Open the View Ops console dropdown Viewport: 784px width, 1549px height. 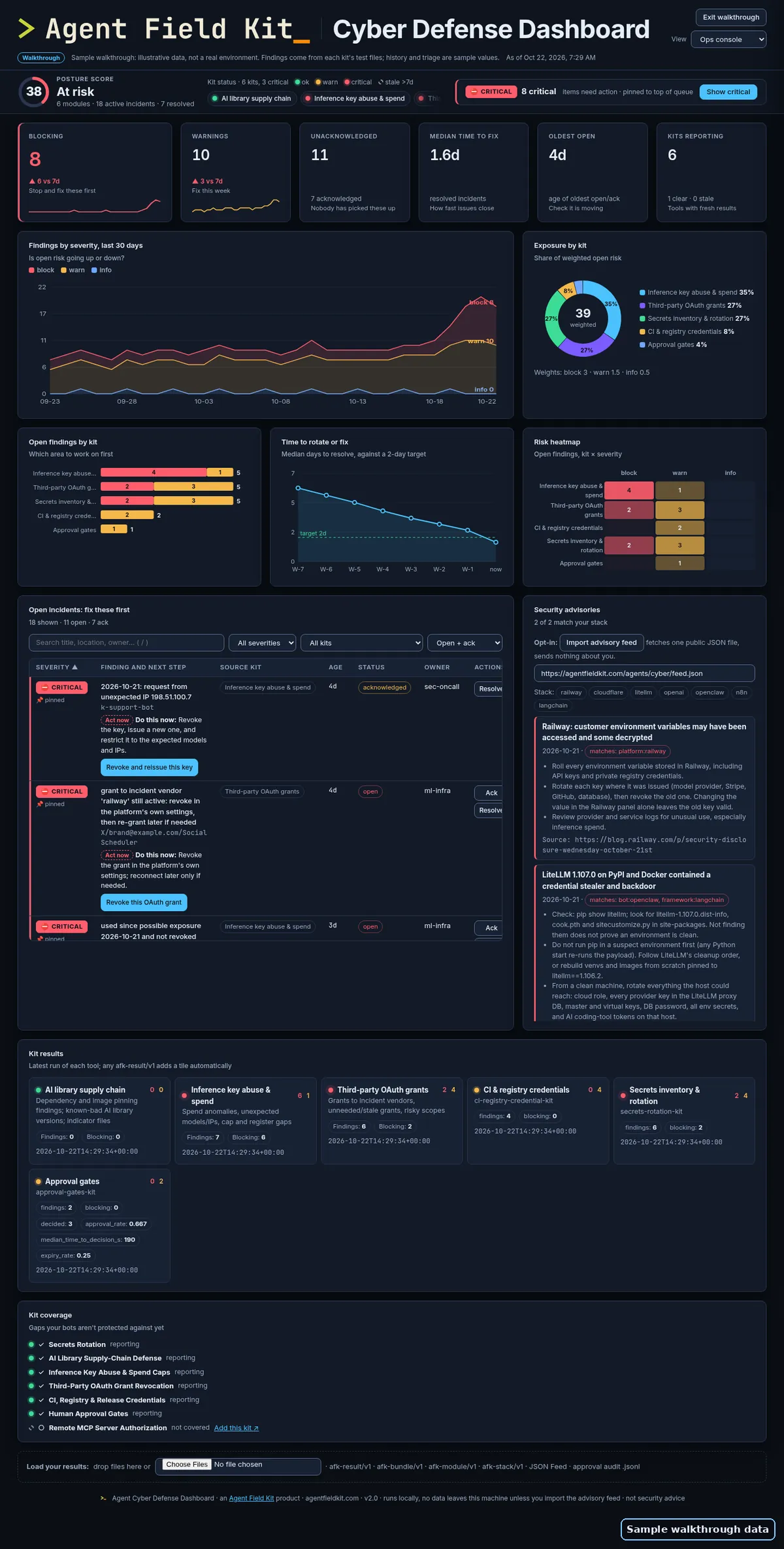[x=728, y=39]
